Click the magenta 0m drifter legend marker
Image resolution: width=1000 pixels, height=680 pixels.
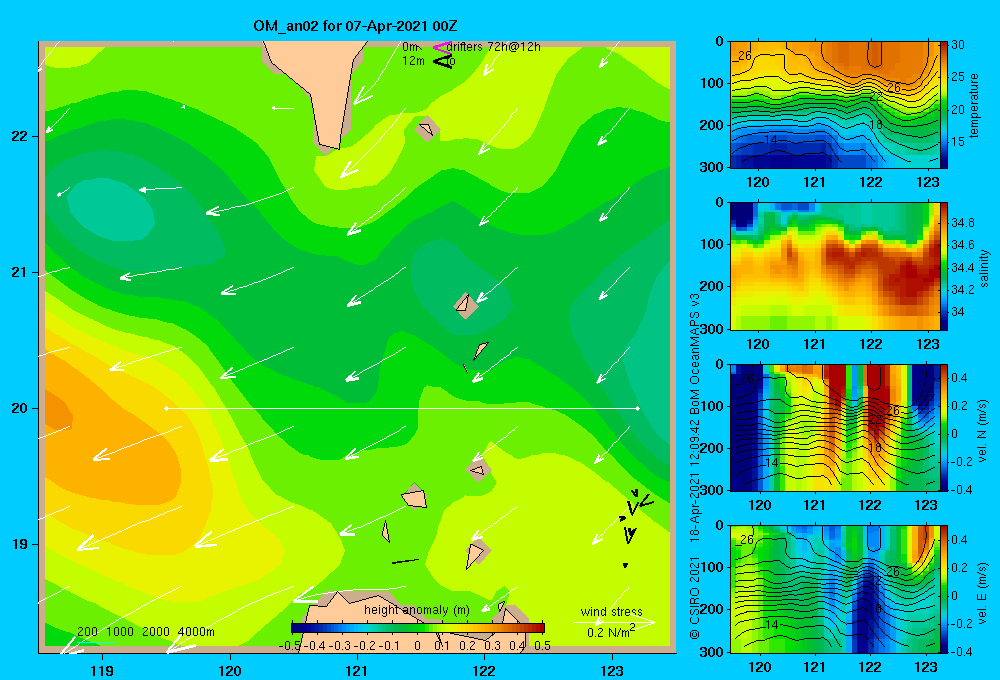(442, 47)
